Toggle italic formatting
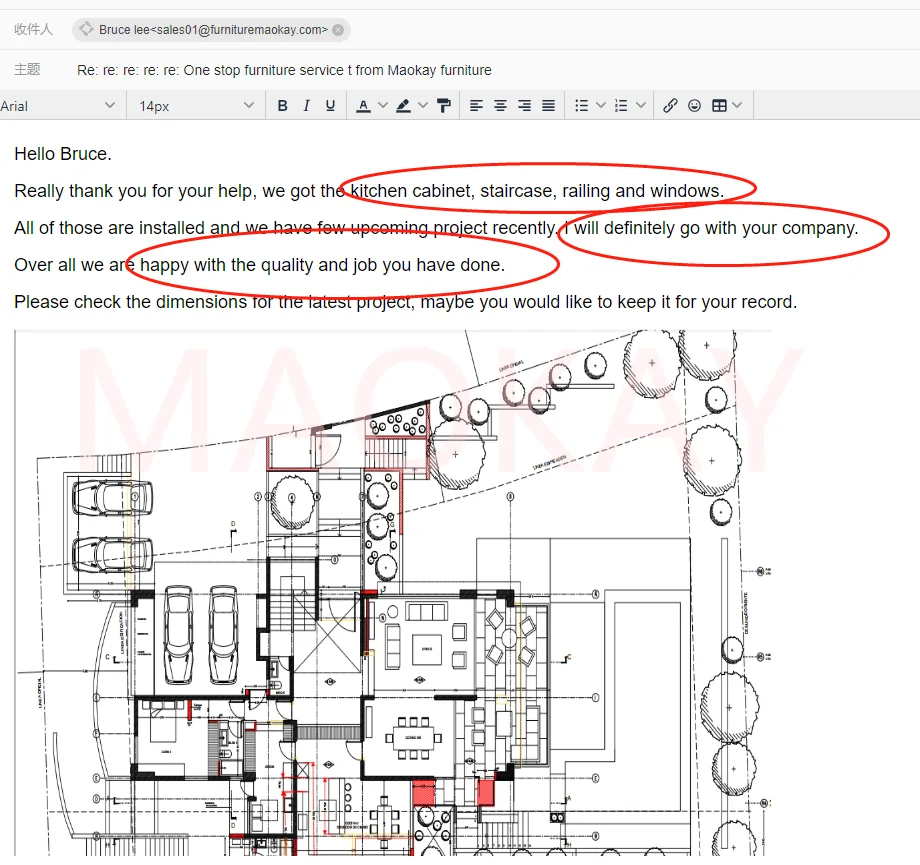The width and height of the screenshot is (920, 865). pos(306,106)
